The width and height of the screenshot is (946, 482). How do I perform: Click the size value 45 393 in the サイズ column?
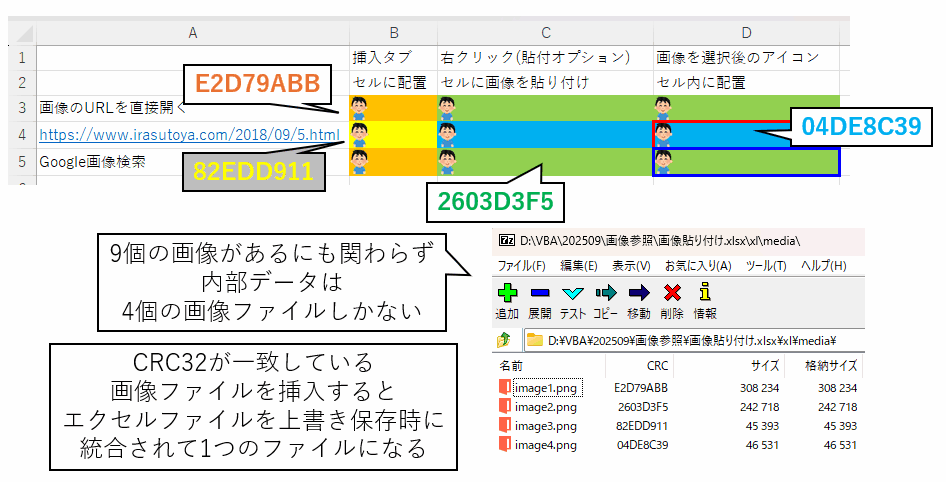(762, 425)
